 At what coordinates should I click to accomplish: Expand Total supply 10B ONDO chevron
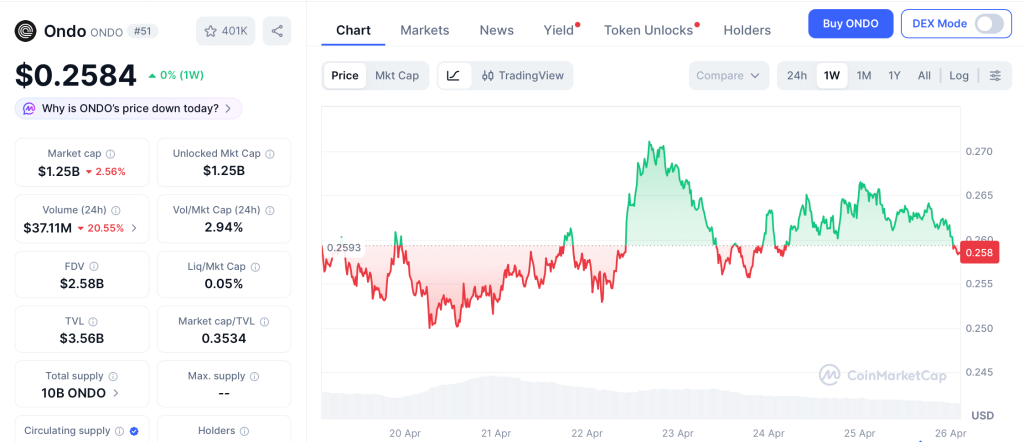116,393
